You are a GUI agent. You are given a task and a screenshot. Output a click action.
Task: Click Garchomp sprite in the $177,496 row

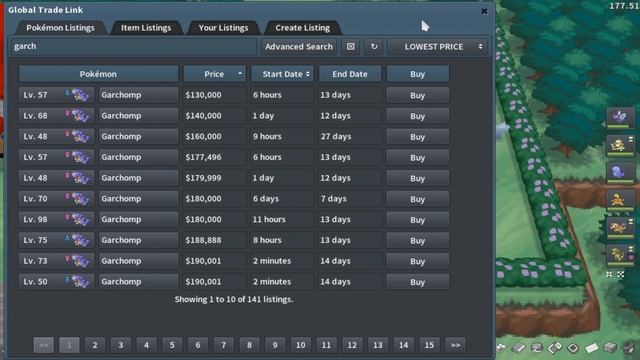pyautogui.click(x=80, y=158)
